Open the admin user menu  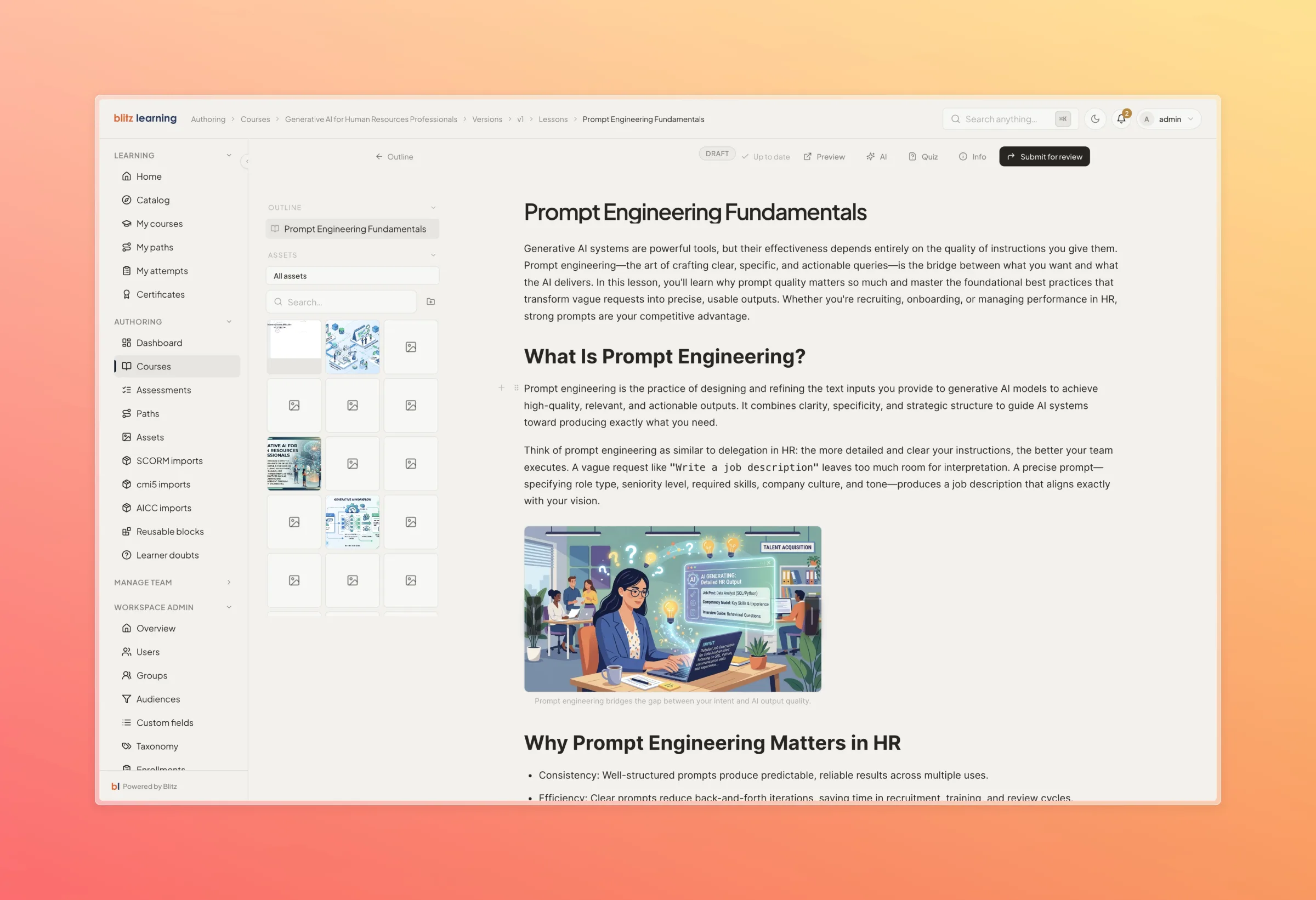click(1168, 119)
